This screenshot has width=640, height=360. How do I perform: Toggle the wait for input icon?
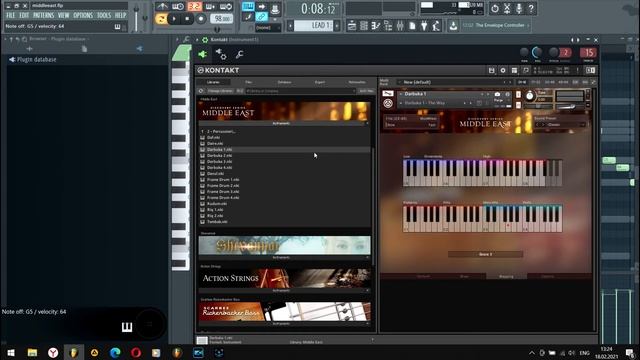pos(178,7)
